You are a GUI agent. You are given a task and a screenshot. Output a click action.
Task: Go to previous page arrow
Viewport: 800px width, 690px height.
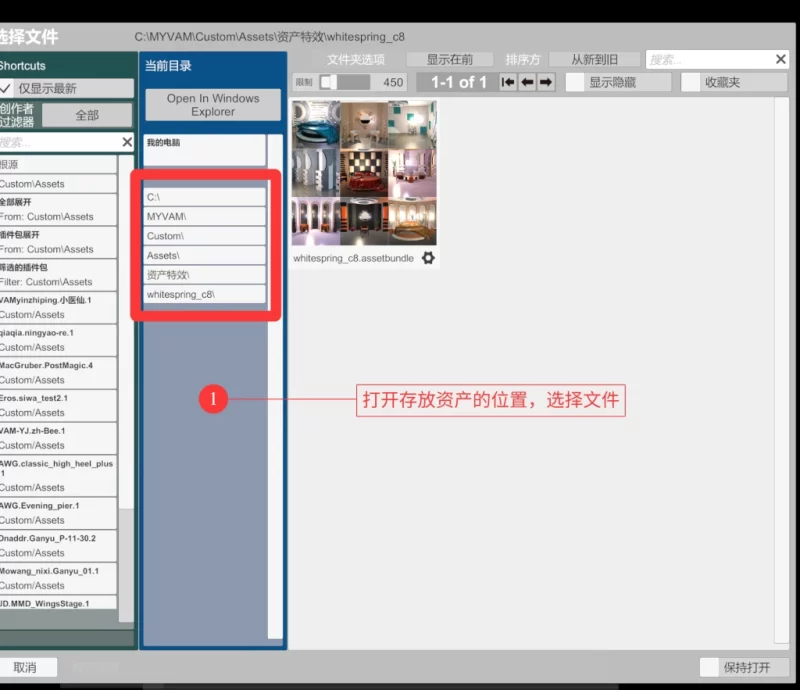[527, 82]
